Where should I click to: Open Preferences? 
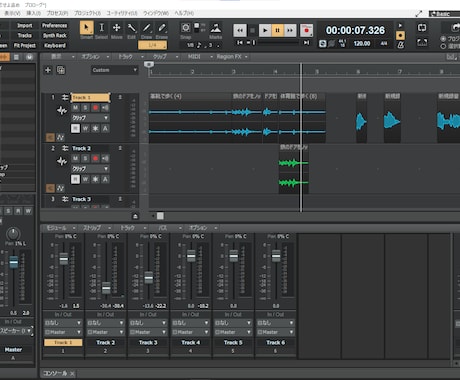click(x=54, y=25)
